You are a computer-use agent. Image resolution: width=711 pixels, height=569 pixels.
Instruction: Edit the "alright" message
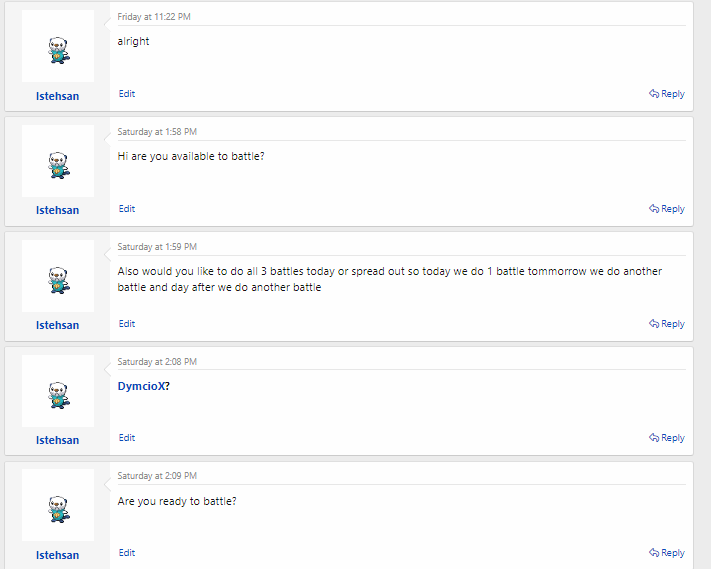[127, 94]
